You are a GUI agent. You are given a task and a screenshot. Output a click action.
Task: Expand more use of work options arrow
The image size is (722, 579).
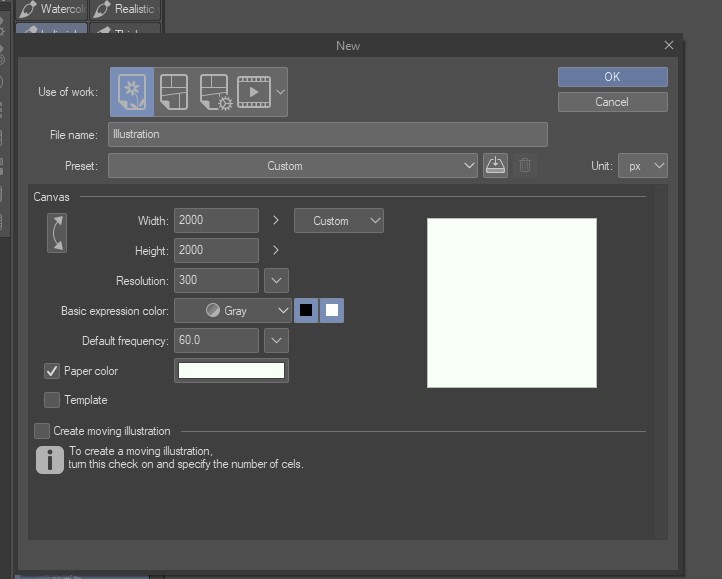pos(280,92)
